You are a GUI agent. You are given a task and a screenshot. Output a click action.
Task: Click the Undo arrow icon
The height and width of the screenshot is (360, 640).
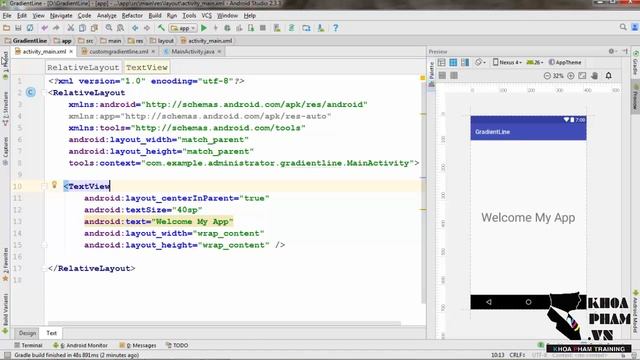[44, 28]
